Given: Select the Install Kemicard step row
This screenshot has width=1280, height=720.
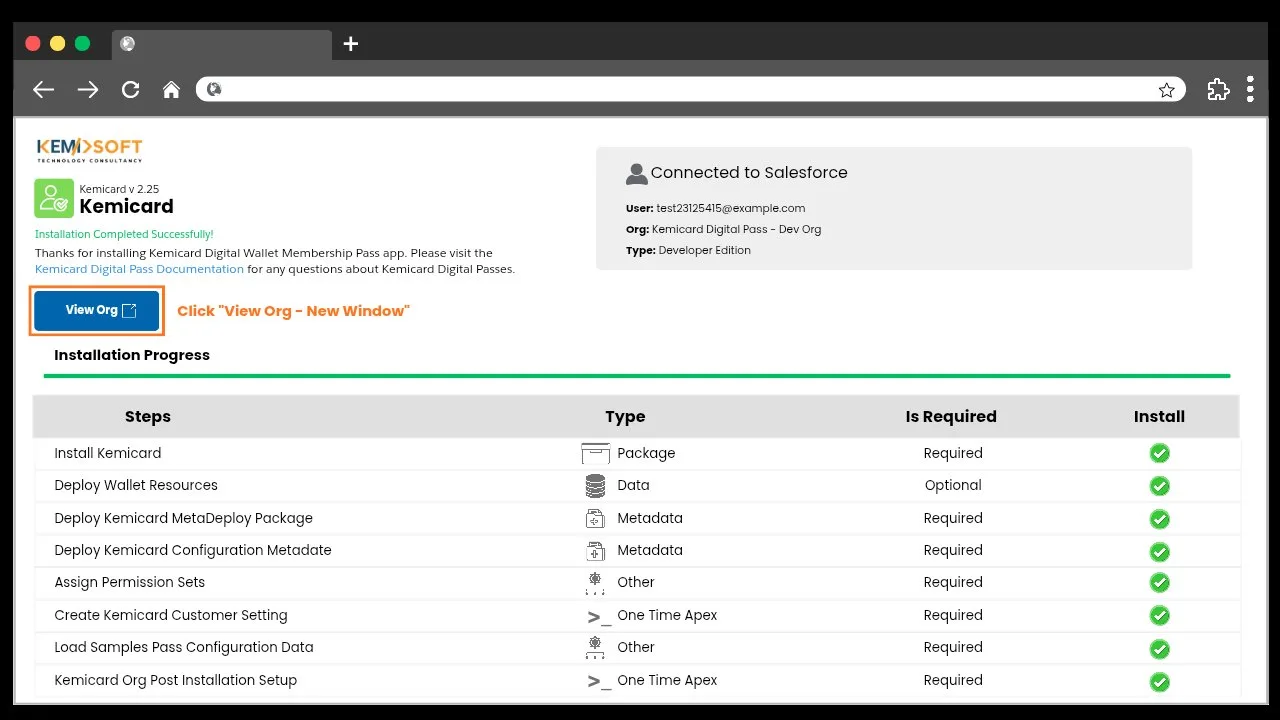Looking at the screenshot, I should [637, 453].
